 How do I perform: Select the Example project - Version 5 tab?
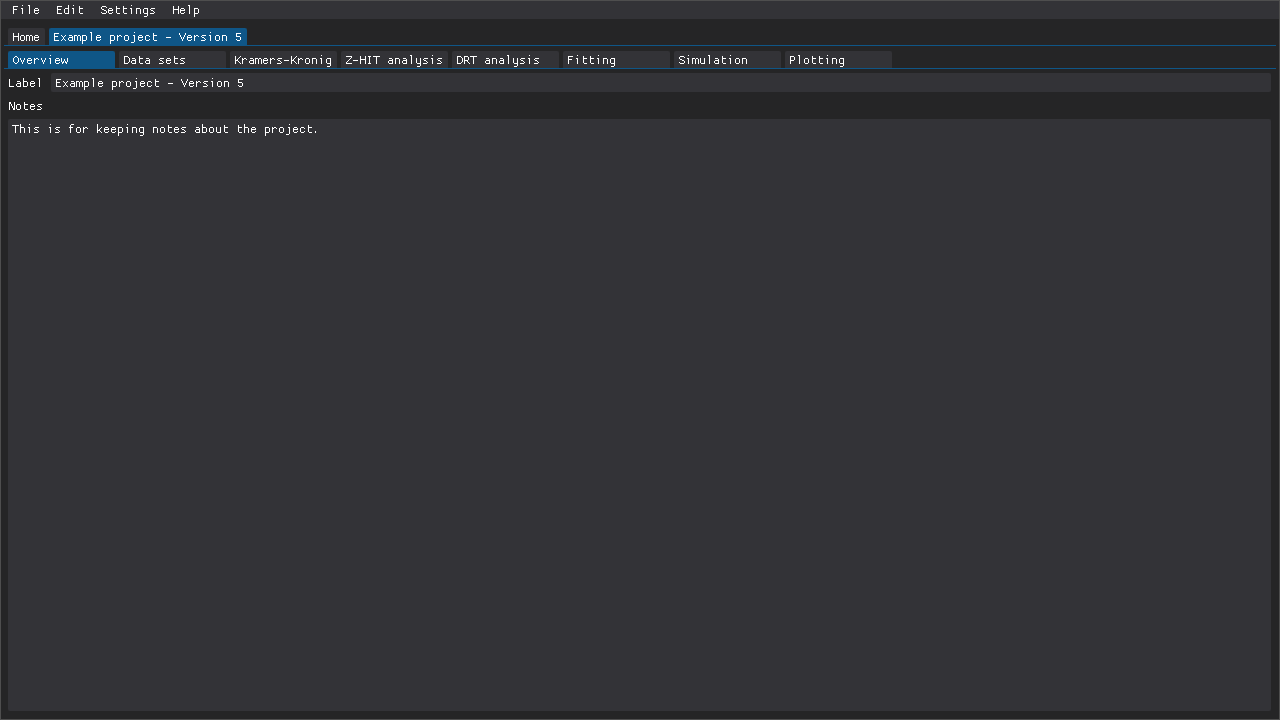coord(148,37)
